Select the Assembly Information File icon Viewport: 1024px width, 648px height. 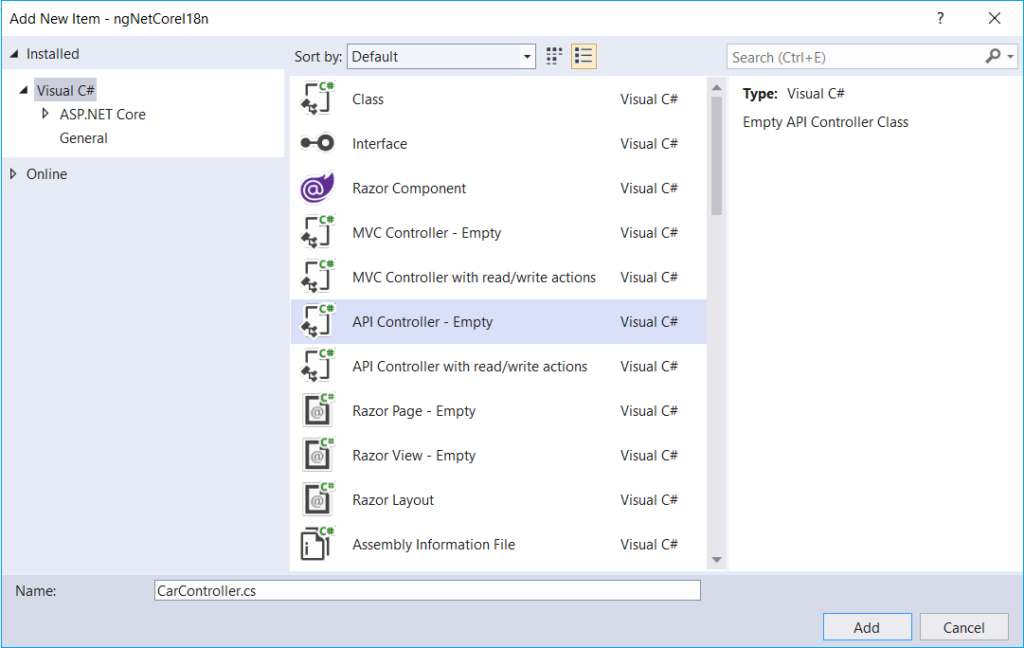(x=317, y=543)
